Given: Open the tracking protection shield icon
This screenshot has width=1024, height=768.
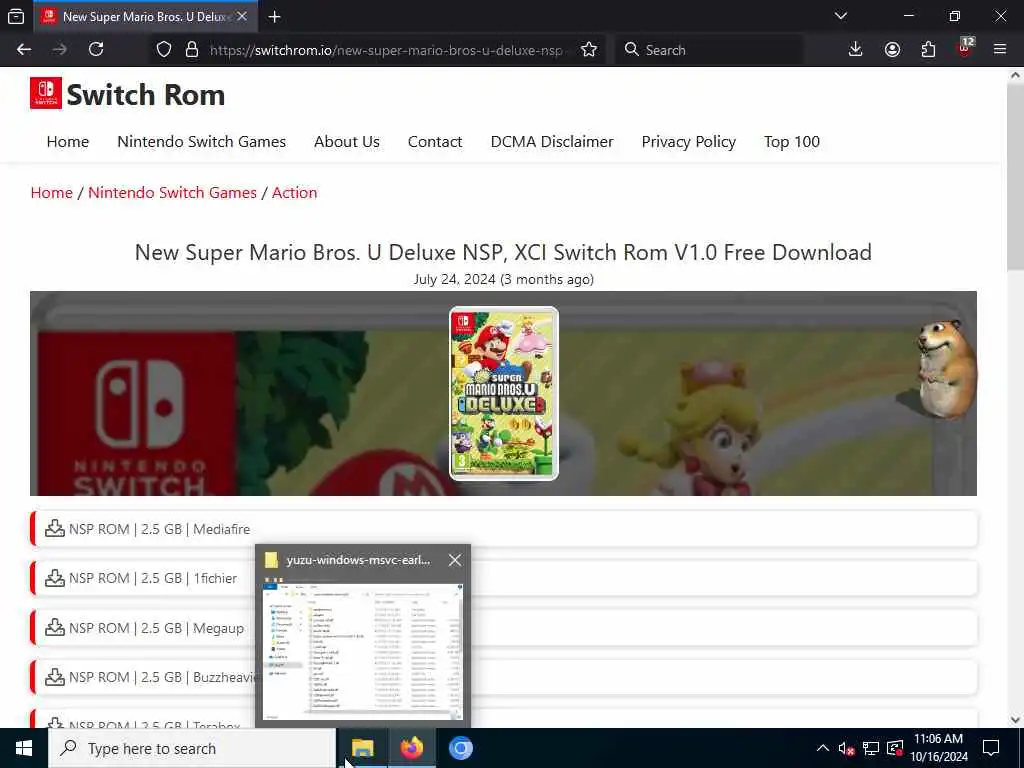Looking at the screenshot, I should click(x=164, y=50).
